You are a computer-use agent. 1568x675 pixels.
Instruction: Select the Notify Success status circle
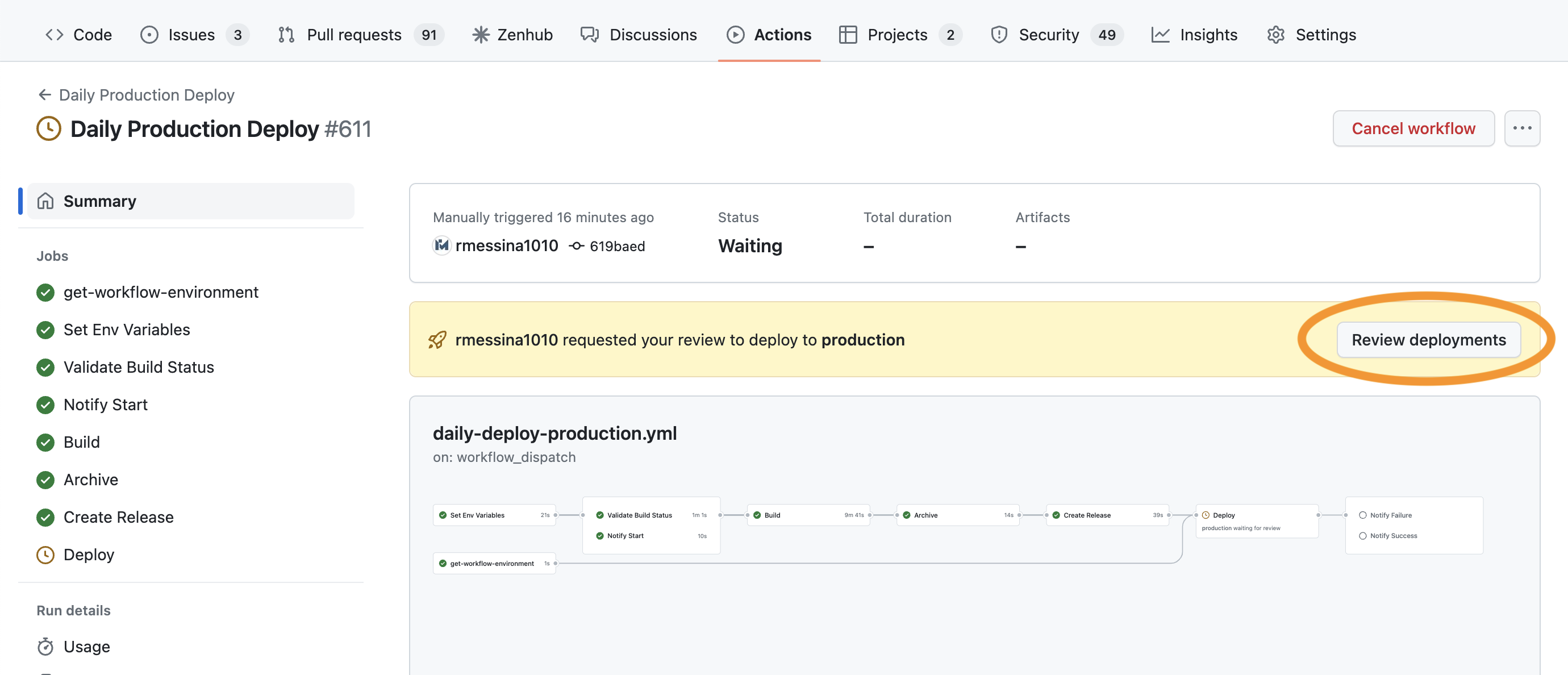(x=1362, y=536)
